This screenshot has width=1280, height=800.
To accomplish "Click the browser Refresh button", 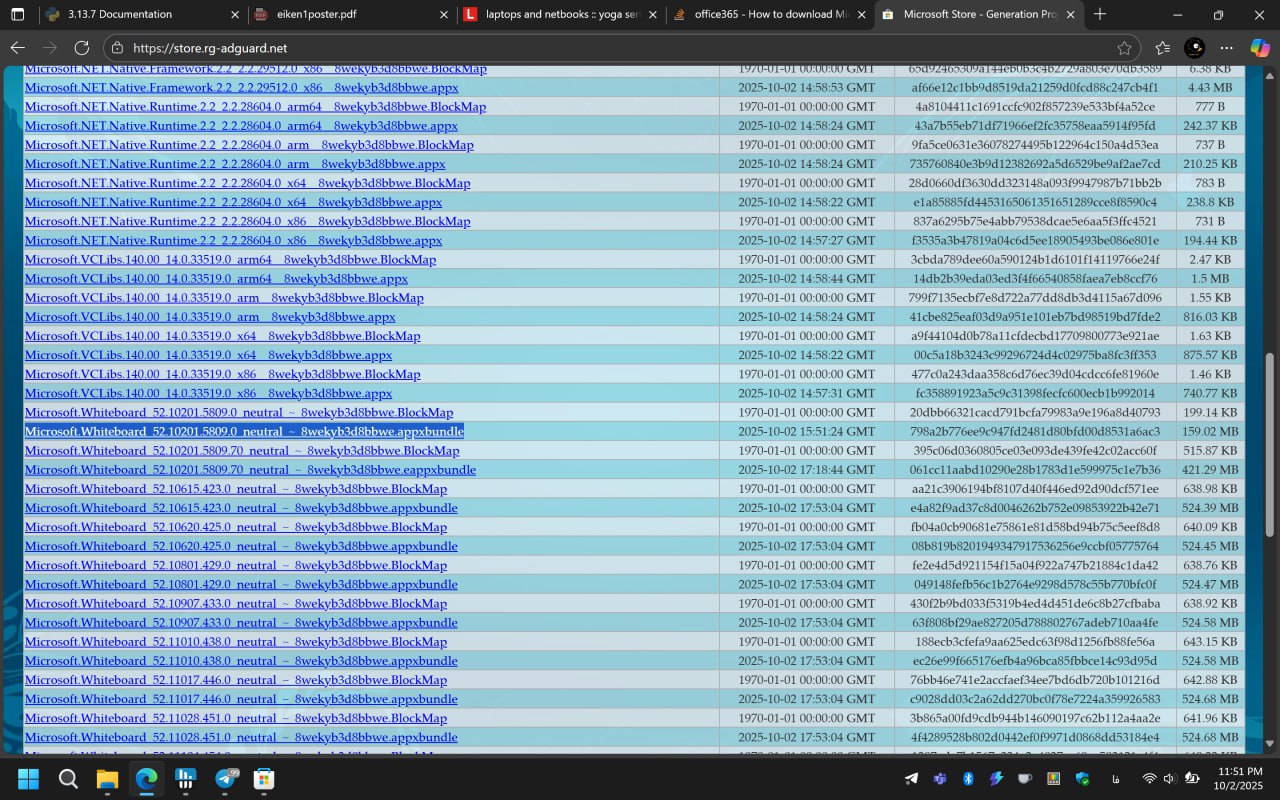I will coord(82,48).
